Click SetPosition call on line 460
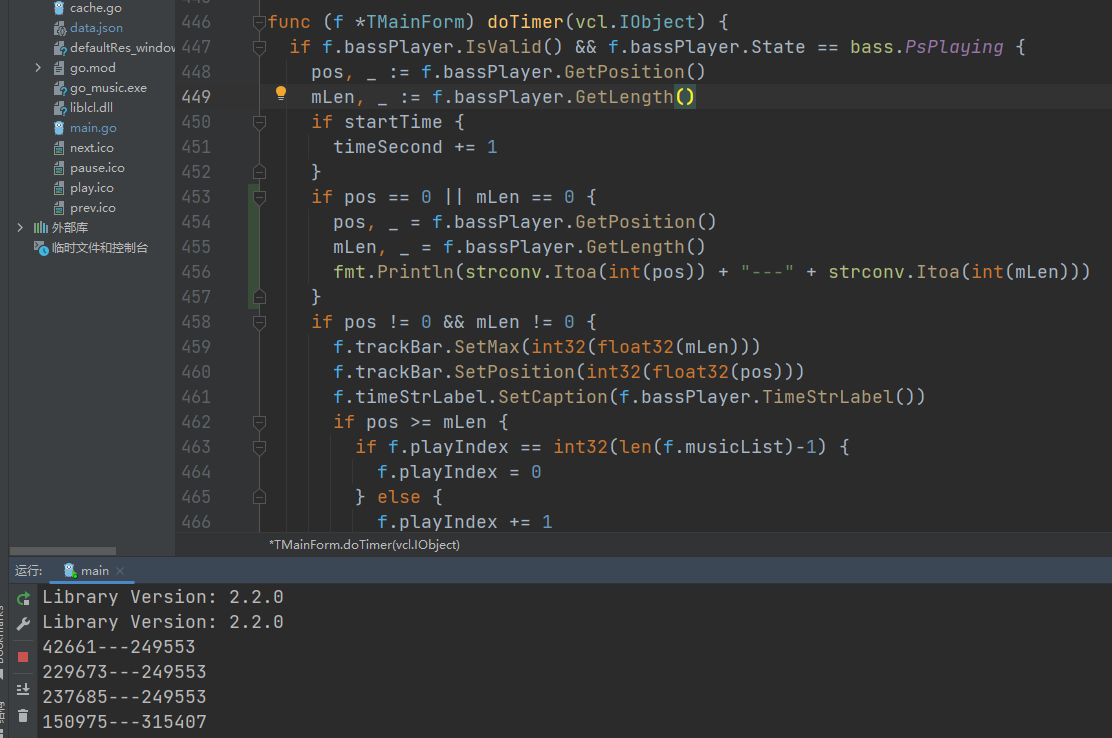The image size is (1112, 738). point(515,371)
